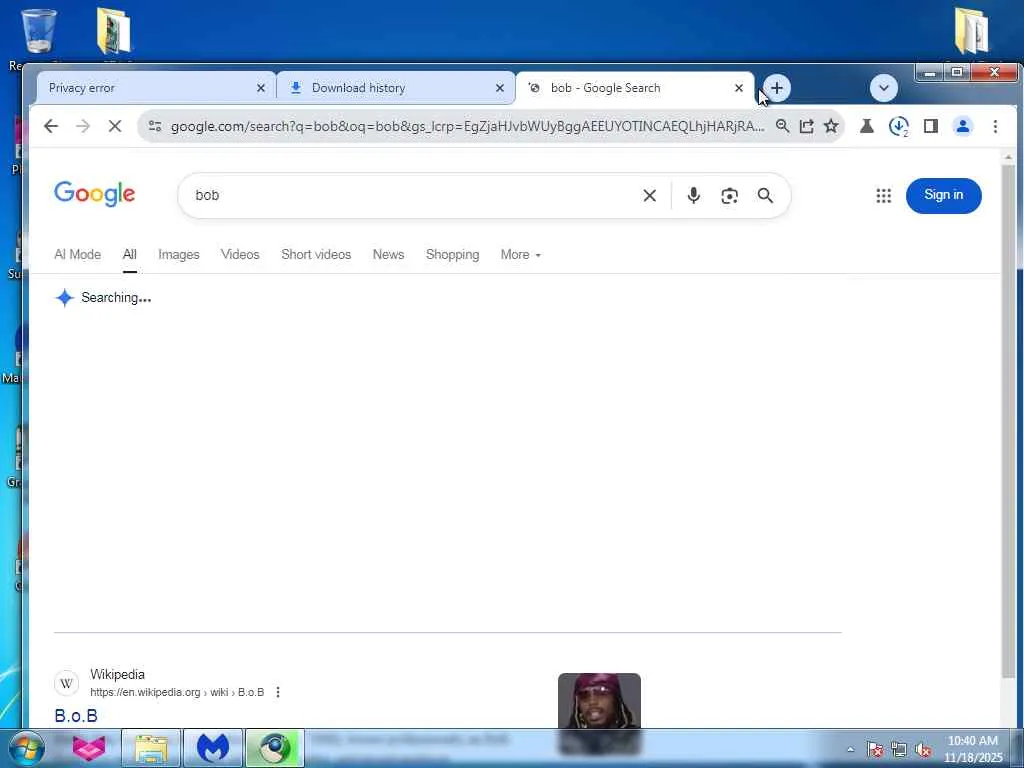Viewport: 1024px width, 768px height.
Task: Show Images results
Action: (178, 255)
